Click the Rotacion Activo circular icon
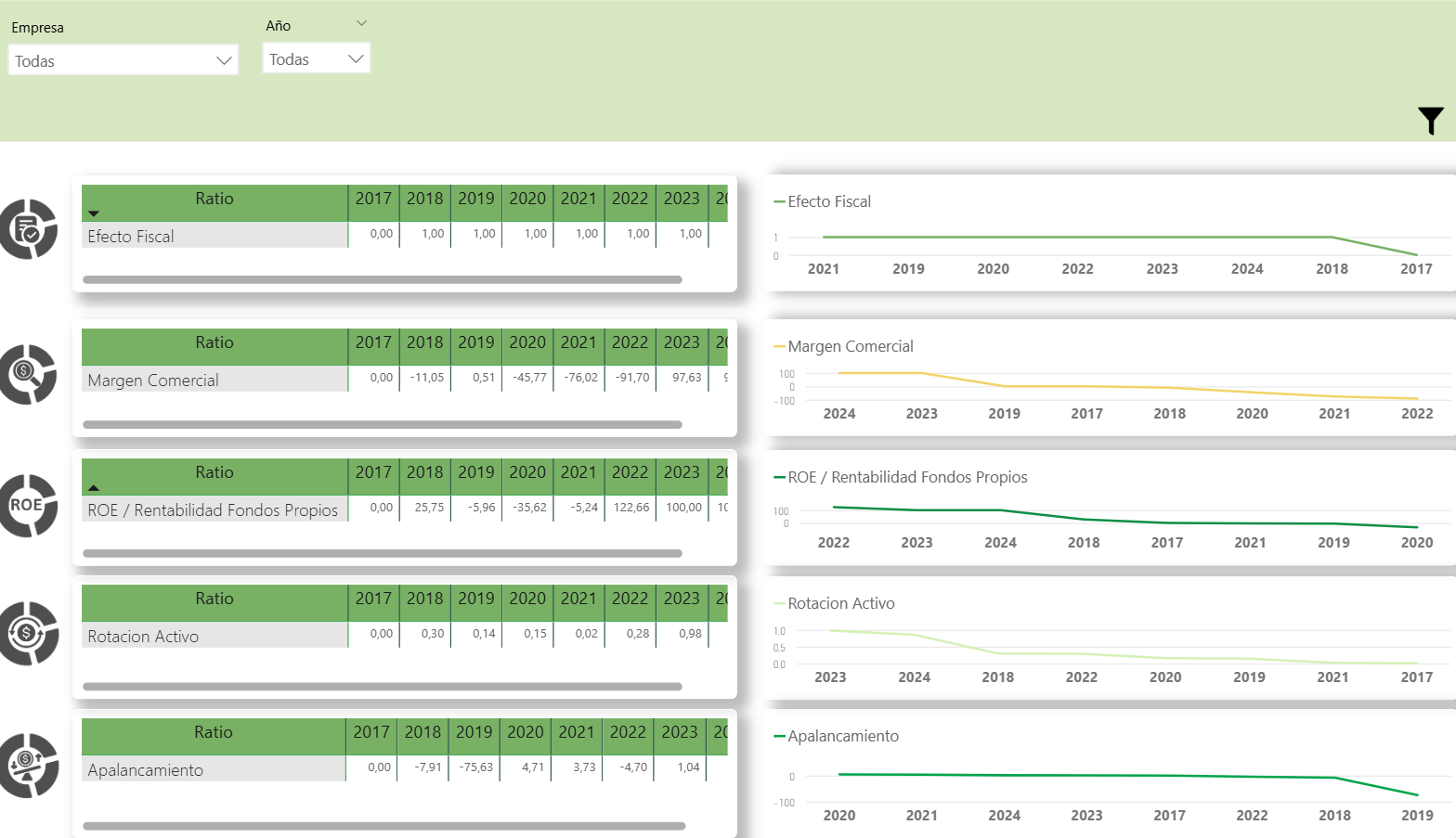 point(29,634)
